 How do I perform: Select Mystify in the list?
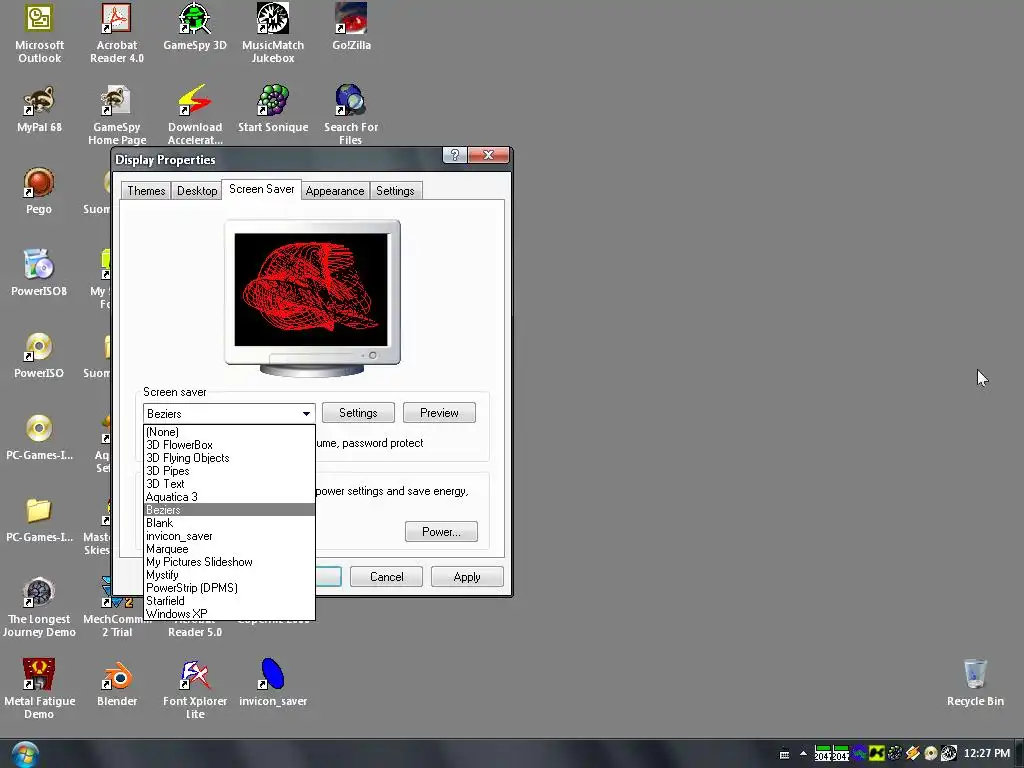click(229, 575)
